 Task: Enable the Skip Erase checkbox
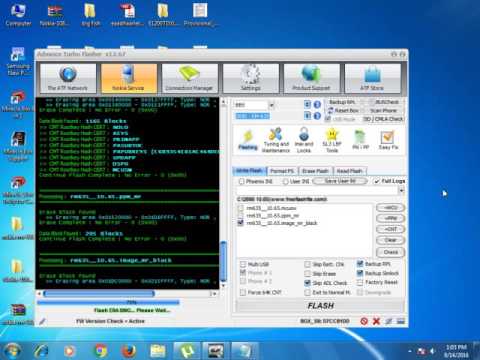[x=307, y=274]
